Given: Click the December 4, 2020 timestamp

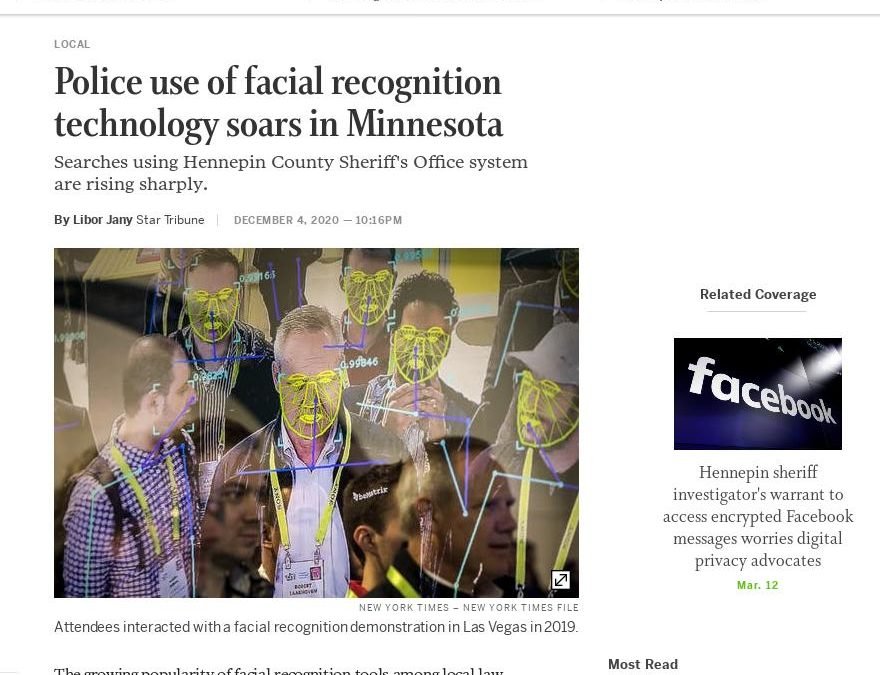Looking at the screenshot, I should pos(318,220).
